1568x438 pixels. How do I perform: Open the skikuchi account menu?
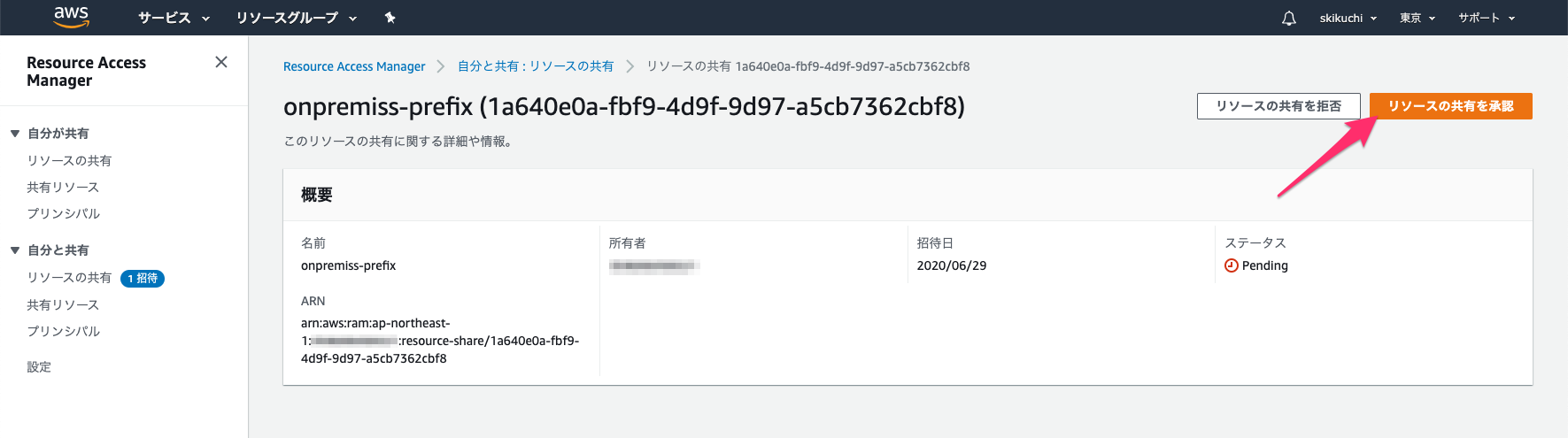click(x=1348, y=18)
